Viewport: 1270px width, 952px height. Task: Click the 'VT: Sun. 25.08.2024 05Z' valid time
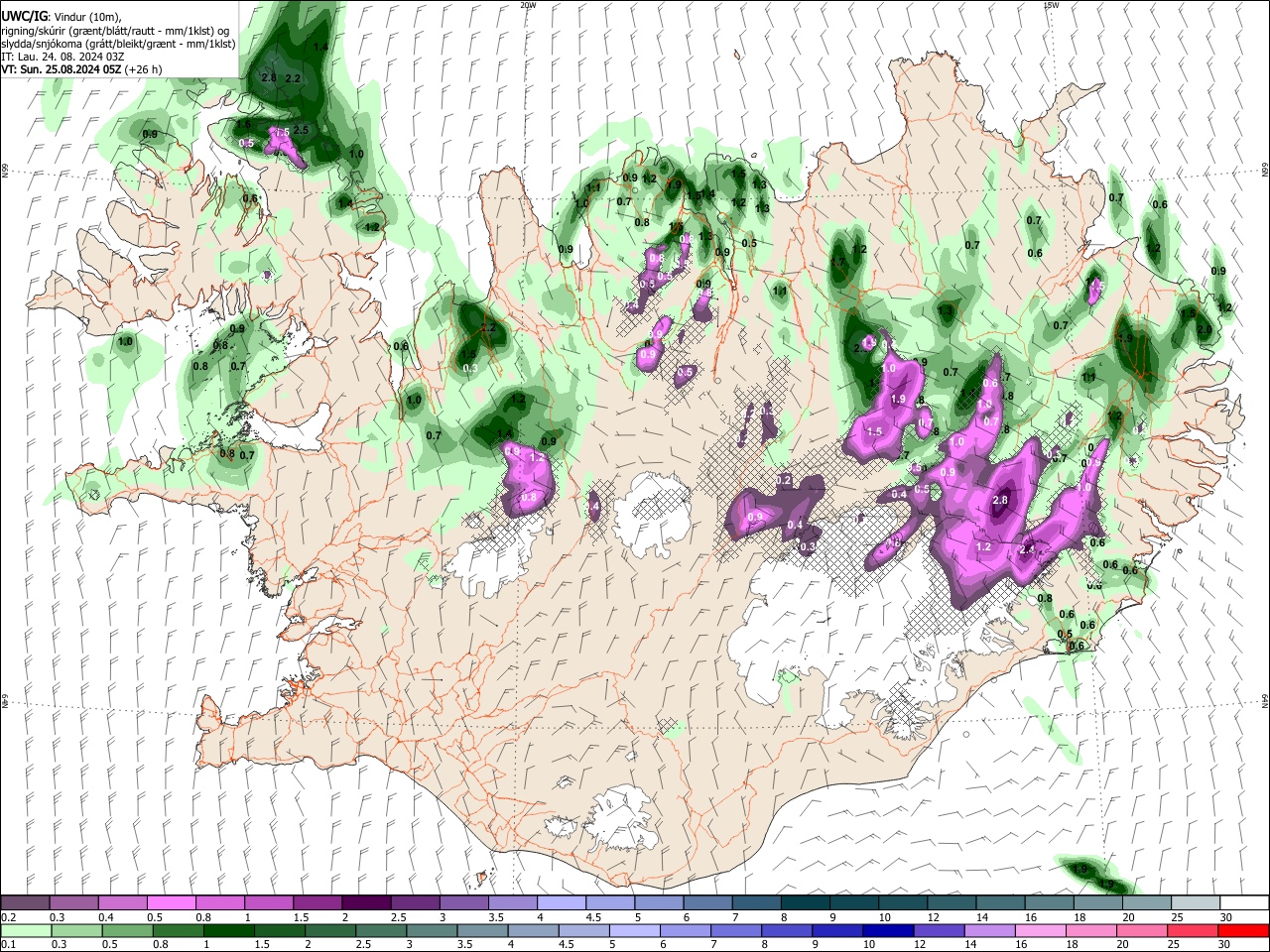click(61, 69)
